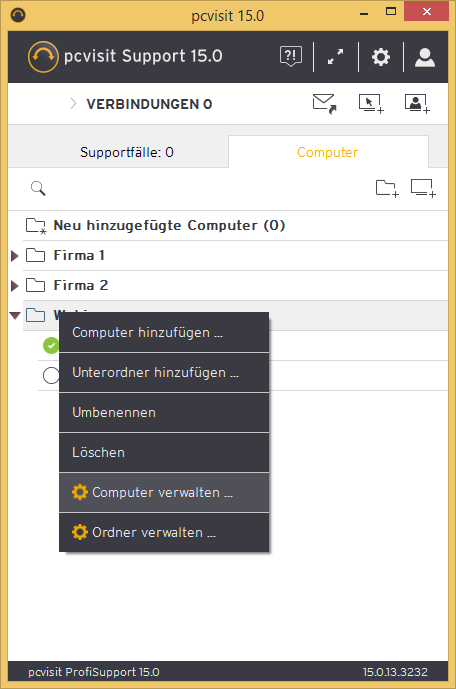Click the empty circle status indicator

[x=51, y=375]
